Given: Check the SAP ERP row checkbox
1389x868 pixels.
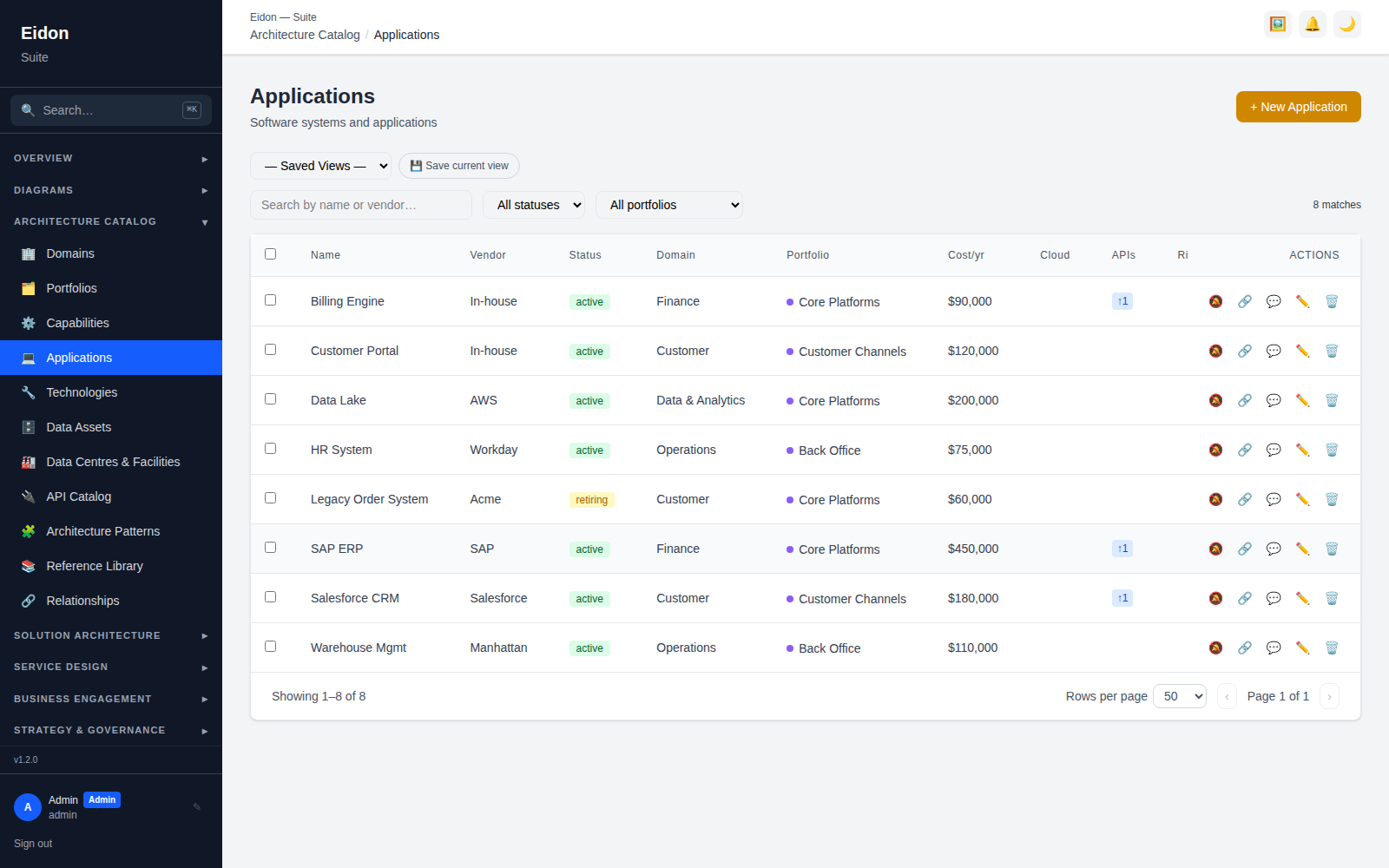Looking at the screenshot, I should 270,548.
